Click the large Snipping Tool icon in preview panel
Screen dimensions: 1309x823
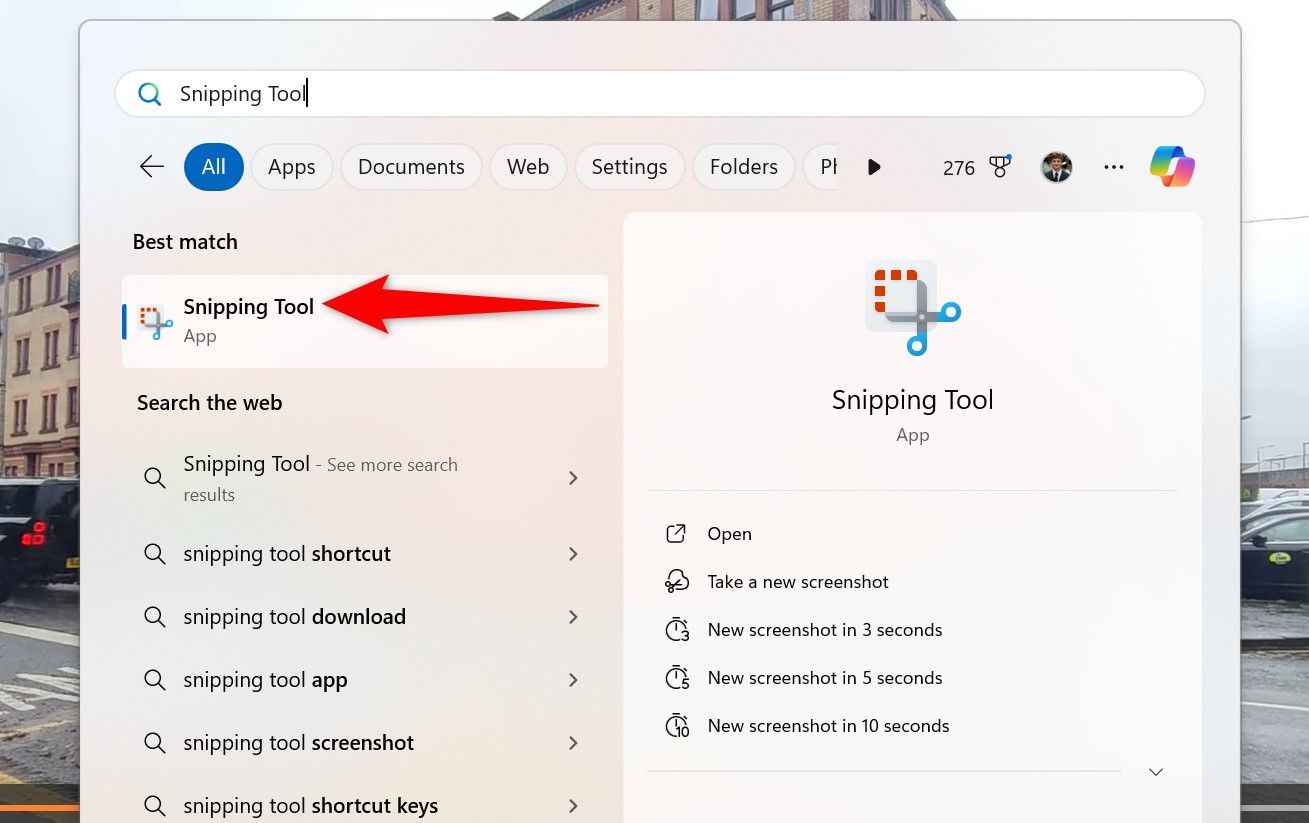coord(911,307)
